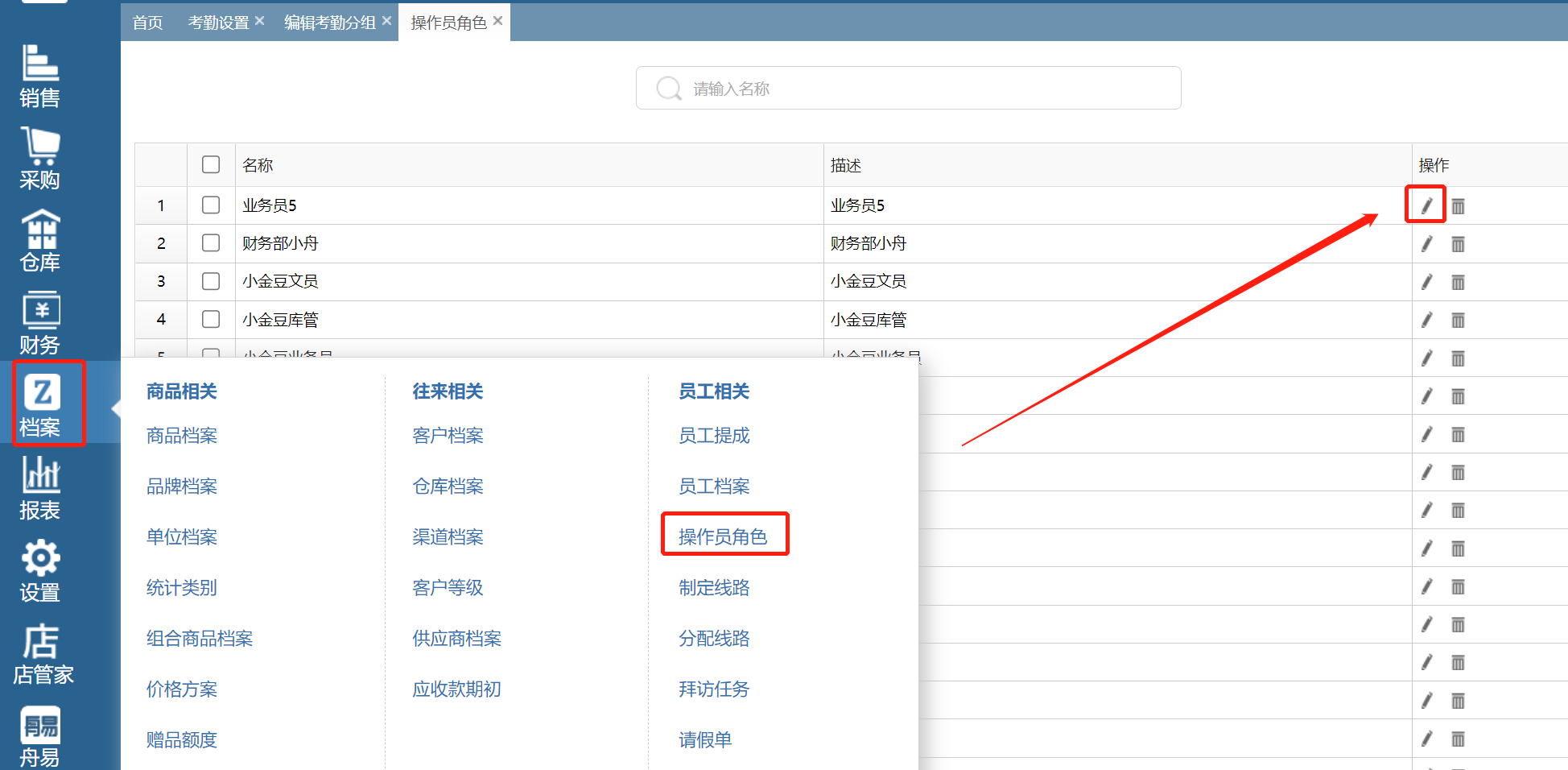Viewport: 1568px width, 770px height.
Task: Delete the 小金豆库管 role with trash icon
Action: pyautogui.click(x=1458, y=320)
